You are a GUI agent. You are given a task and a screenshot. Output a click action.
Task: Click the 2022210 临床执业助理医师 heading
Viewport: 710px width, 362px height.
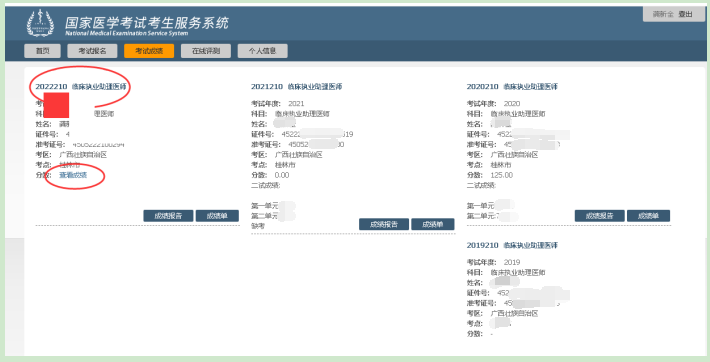click(81, 87)
